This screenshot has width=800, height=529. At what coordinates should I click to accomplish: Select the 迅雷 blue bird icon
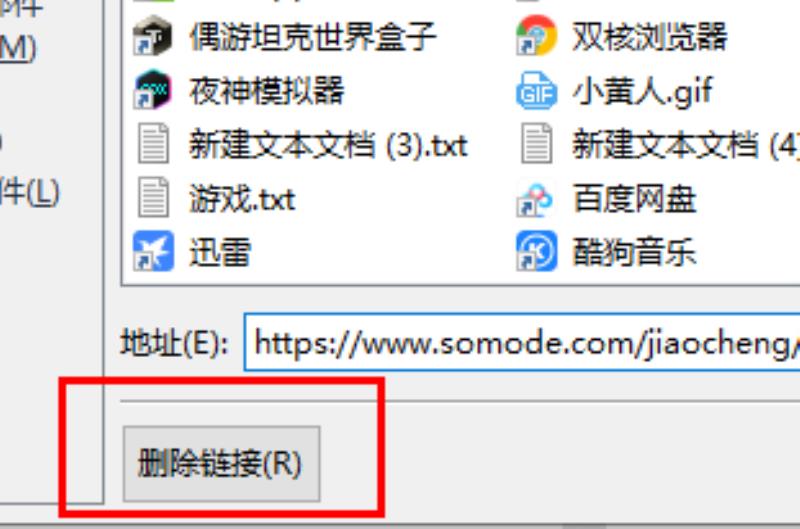(153, 251)
